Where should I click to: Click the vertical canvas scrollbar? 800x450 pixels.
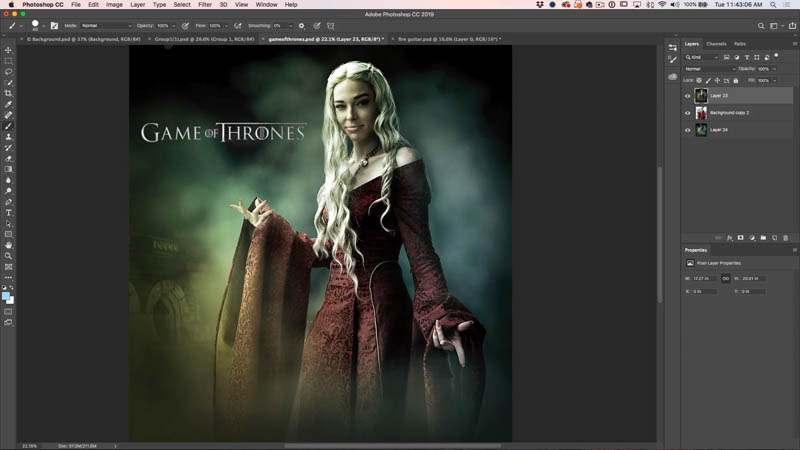(659, 235)
